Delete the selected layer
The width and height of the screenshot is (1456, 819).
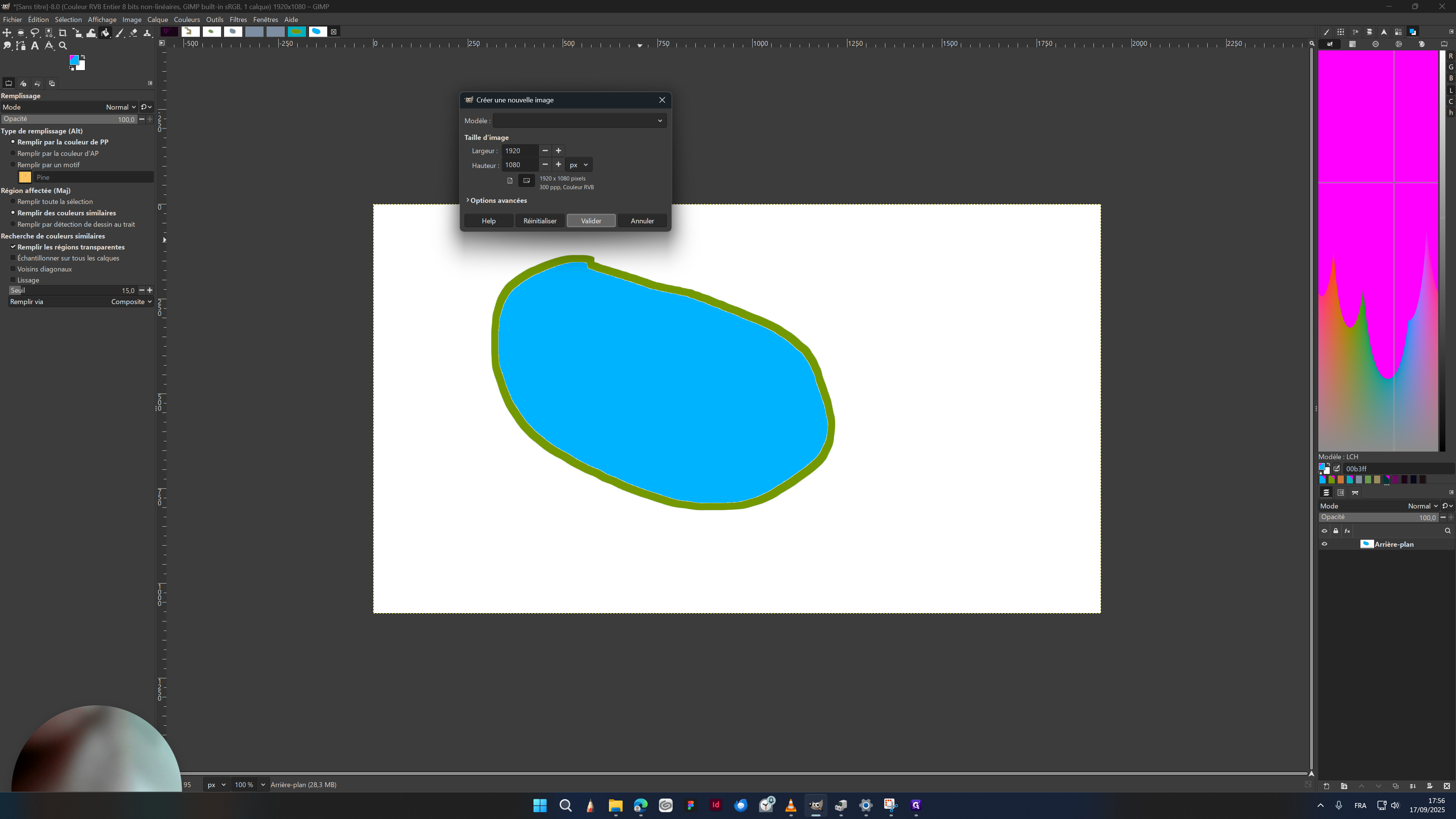pyautogui.click(x=1448, y=786)
